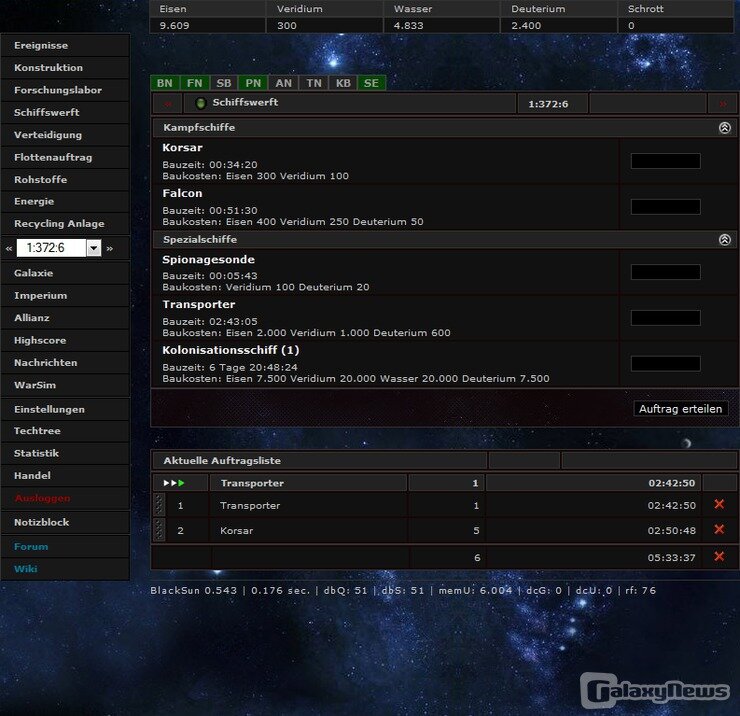The height and width of the screenshot is (716, 740).
Task: Click the Spionagesonde ship name
Action: tap(208, 260)
